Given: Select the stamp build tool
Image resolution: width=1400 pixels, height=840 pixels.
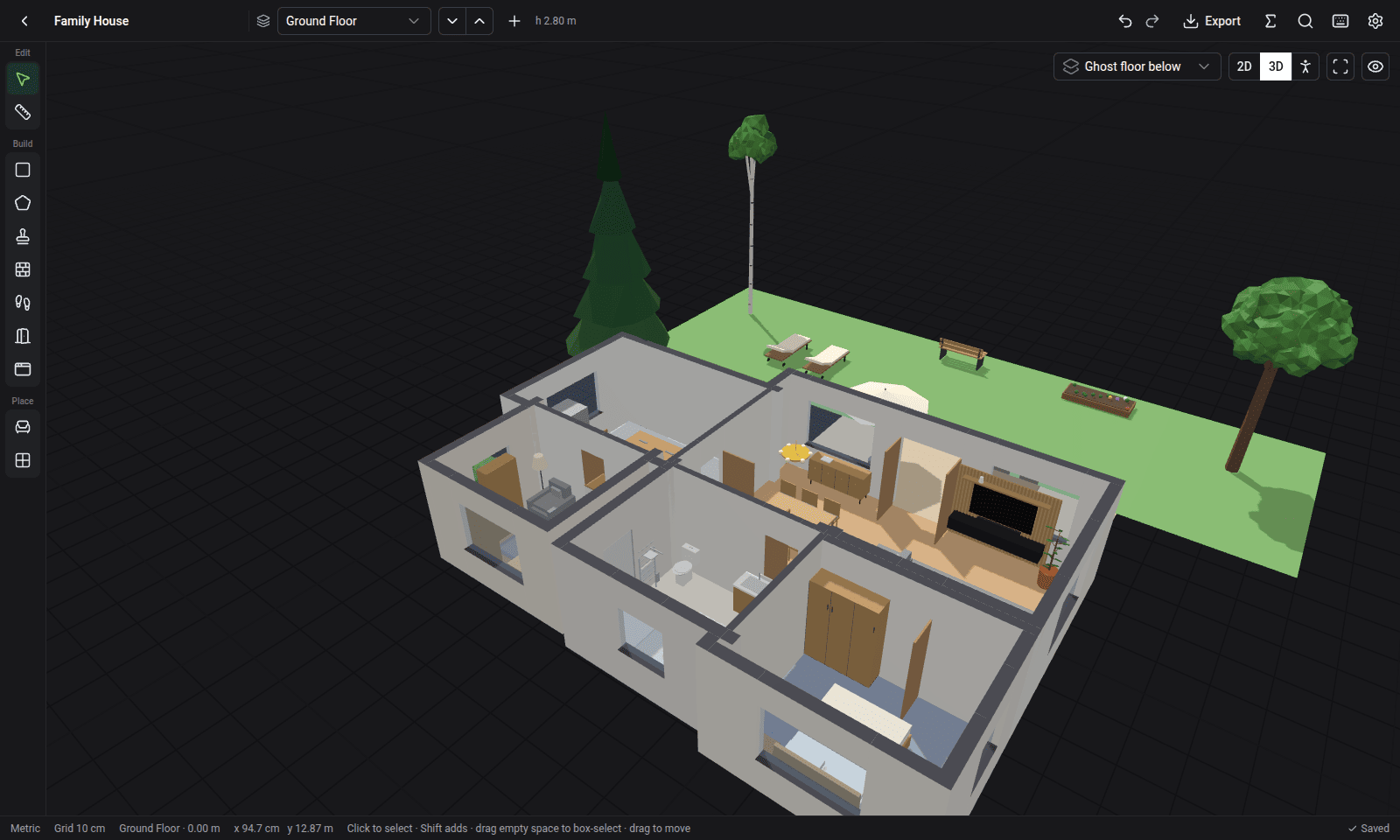Looking at the screenshot, I should 23,236.
